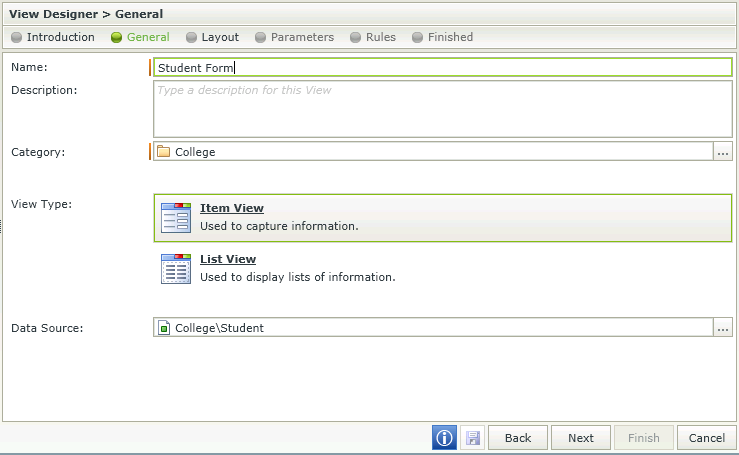Click the 'Name:' label

[x=29, y=67]
